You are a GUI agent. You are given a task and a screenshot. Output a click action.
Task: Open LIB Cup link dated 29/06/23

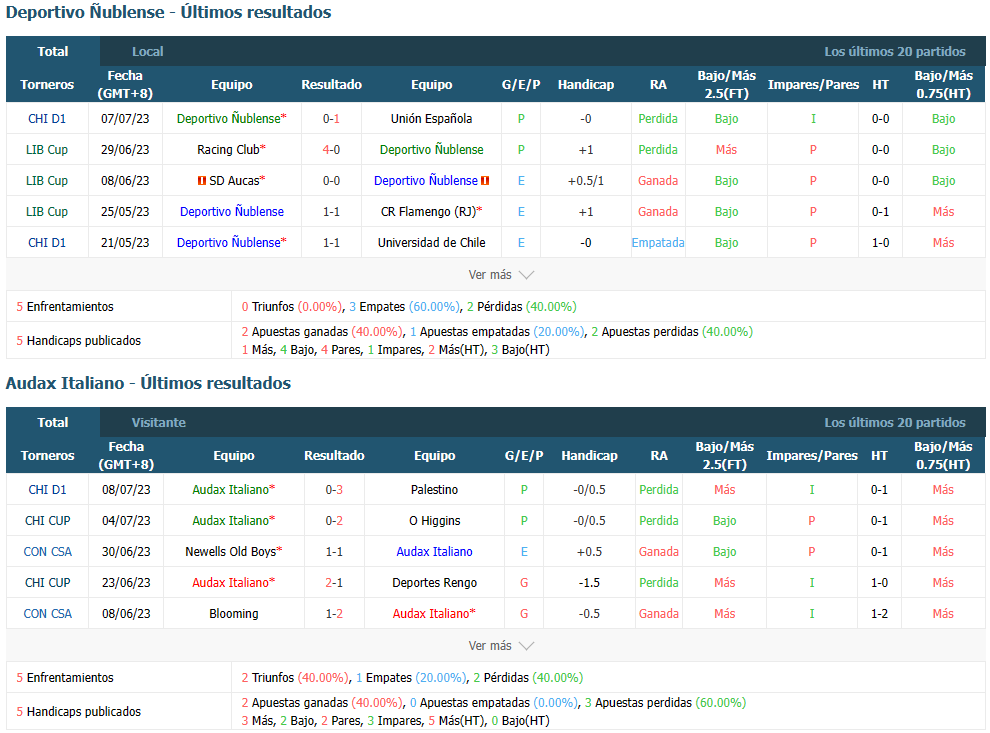tap(47, 150)
